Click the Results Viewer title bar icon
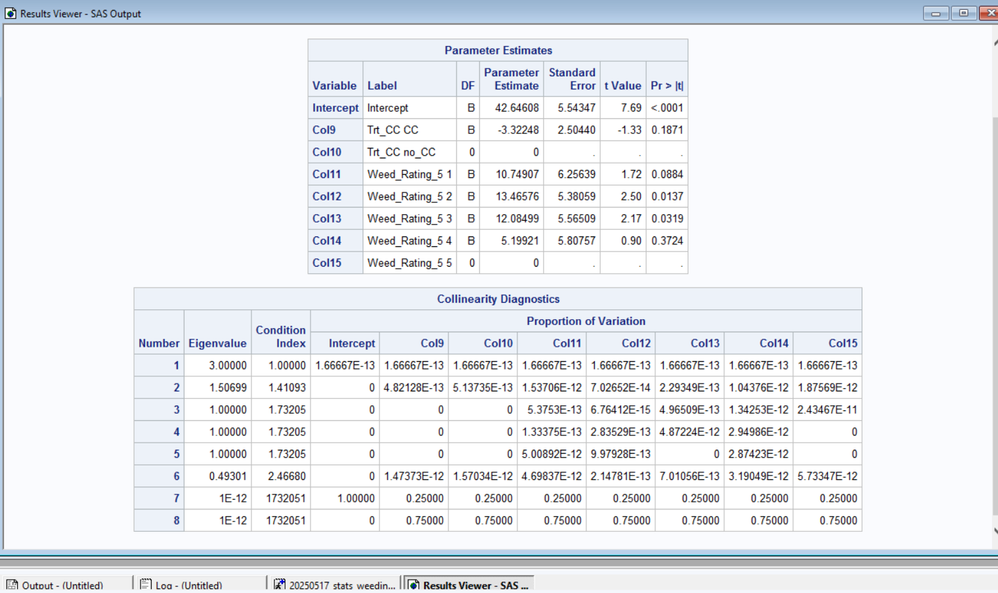The width and height of the screenshot is (998, 593). click(11, 13)
